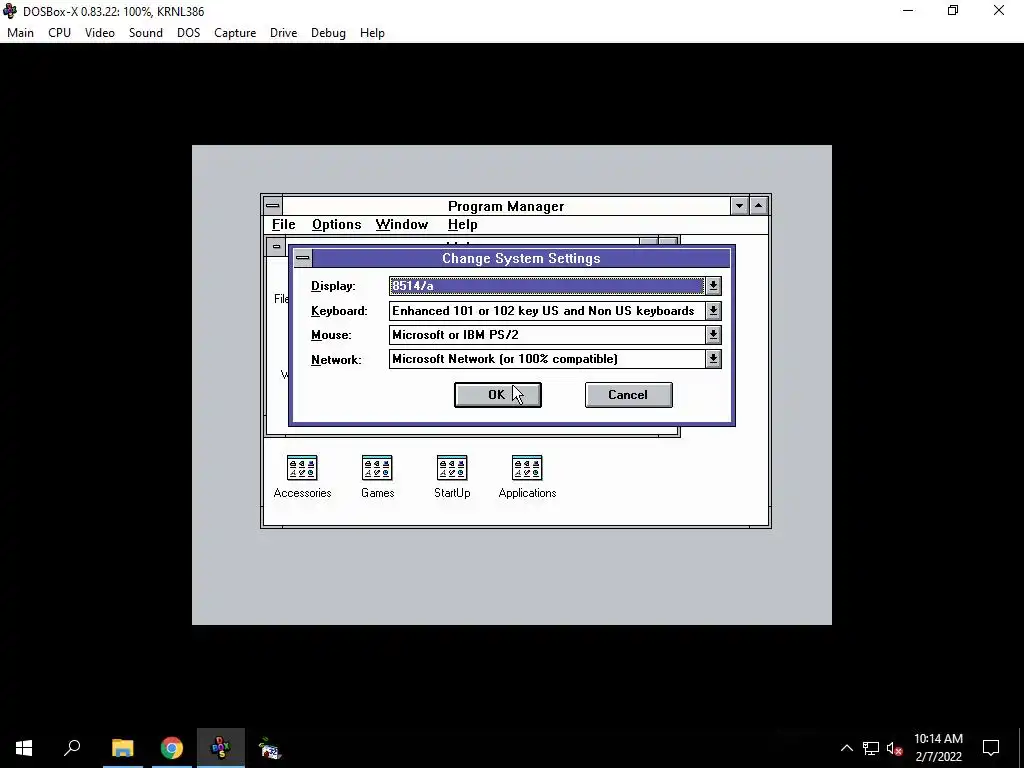The width and height of the screenshot is (1024, 768).
Task: Expand the Display dropdown arrow
Action: [x=713, y=285]
